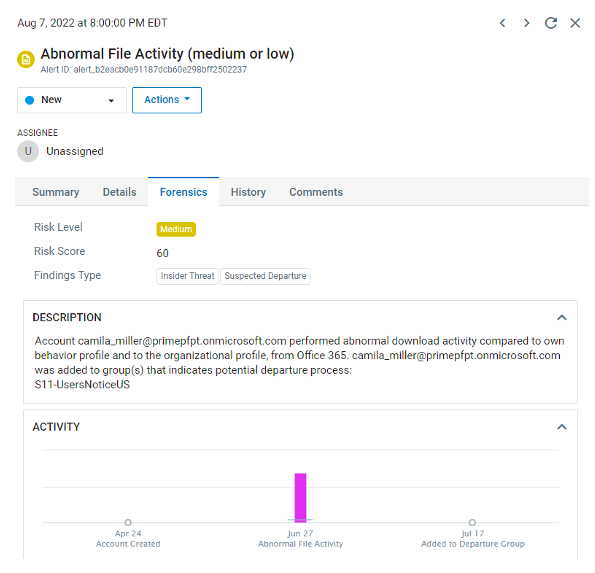This screenshot has width=595, height=573.
Task: Go to the next alert arrow
Action: click(x=526, y=23)
